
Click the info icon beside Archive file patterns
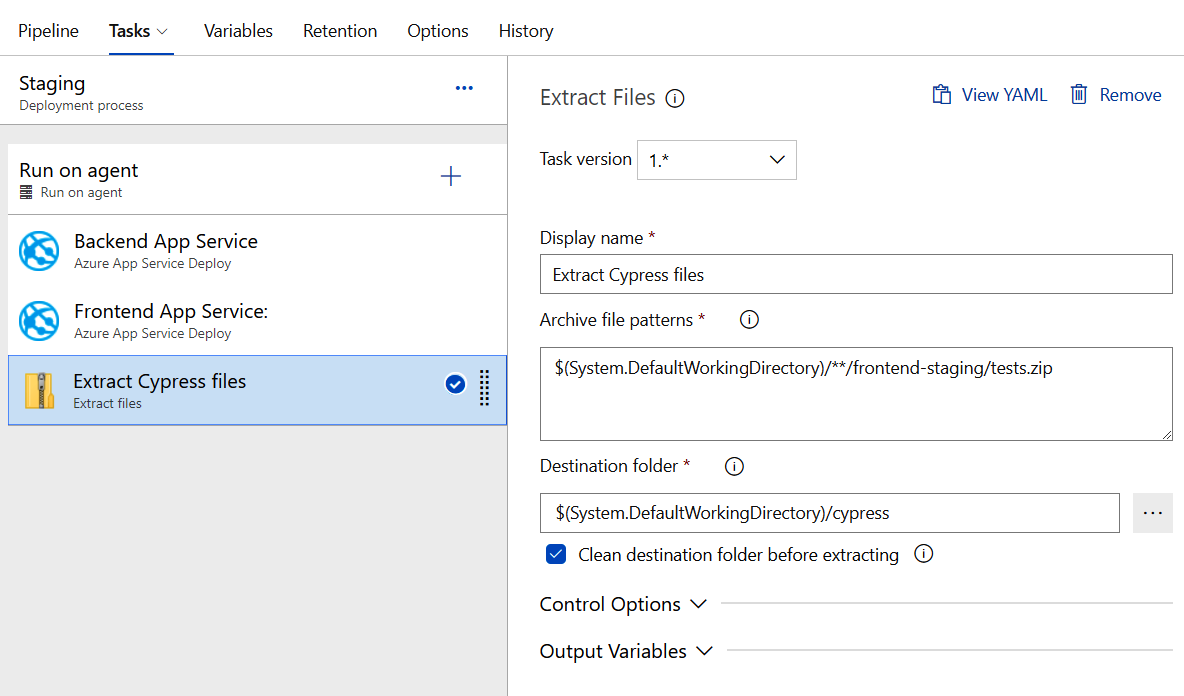(748, 320)
